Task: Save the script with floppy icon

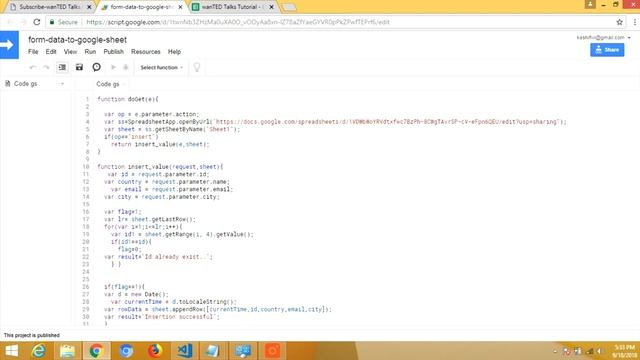Action: coord(79,67)
